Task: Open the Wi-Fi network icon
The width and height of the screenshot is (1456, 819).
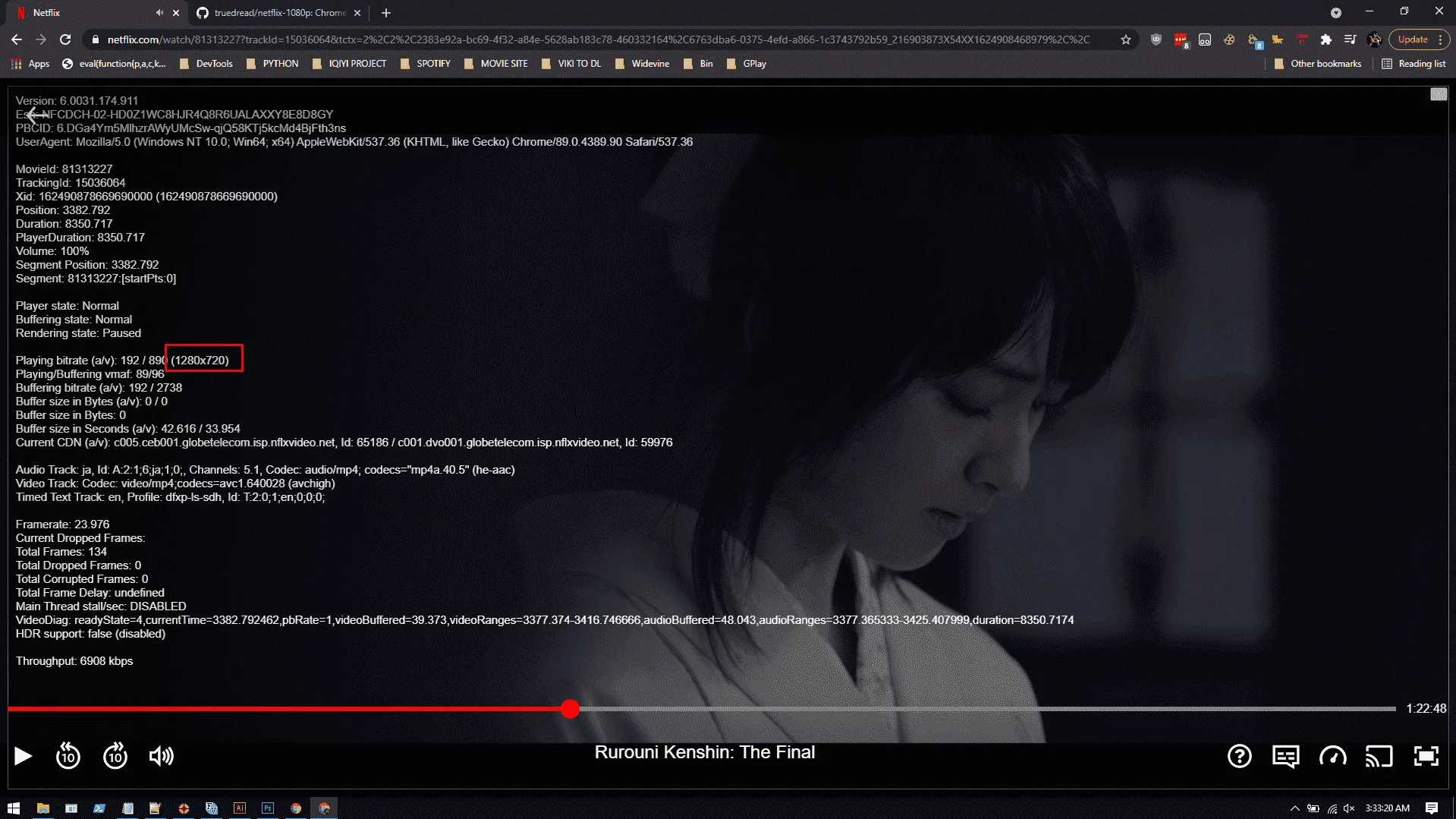Action: tap(1332, 808)
